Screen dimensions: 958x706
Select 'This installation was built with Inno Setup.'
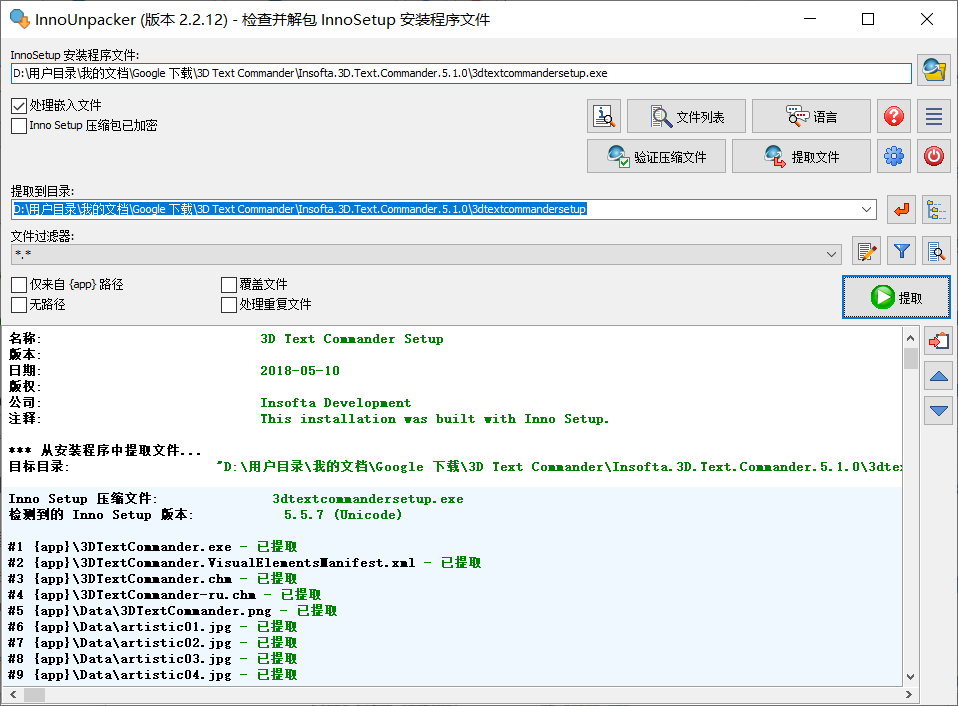pyautogui.click(x=434, y=419)
